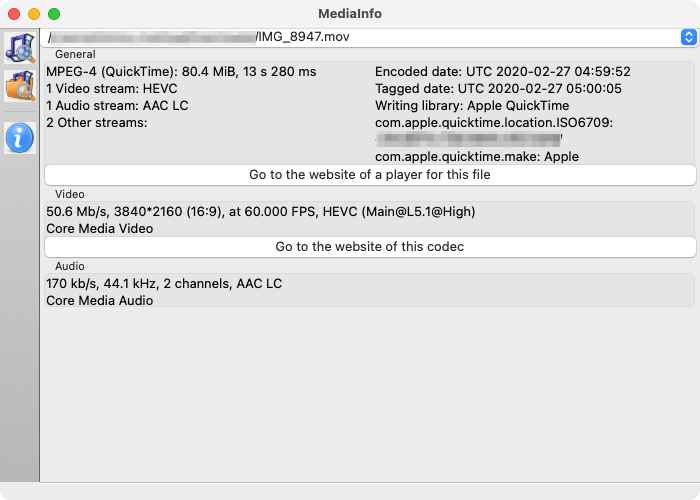Close the MediaInfo window

click(14, 14)
